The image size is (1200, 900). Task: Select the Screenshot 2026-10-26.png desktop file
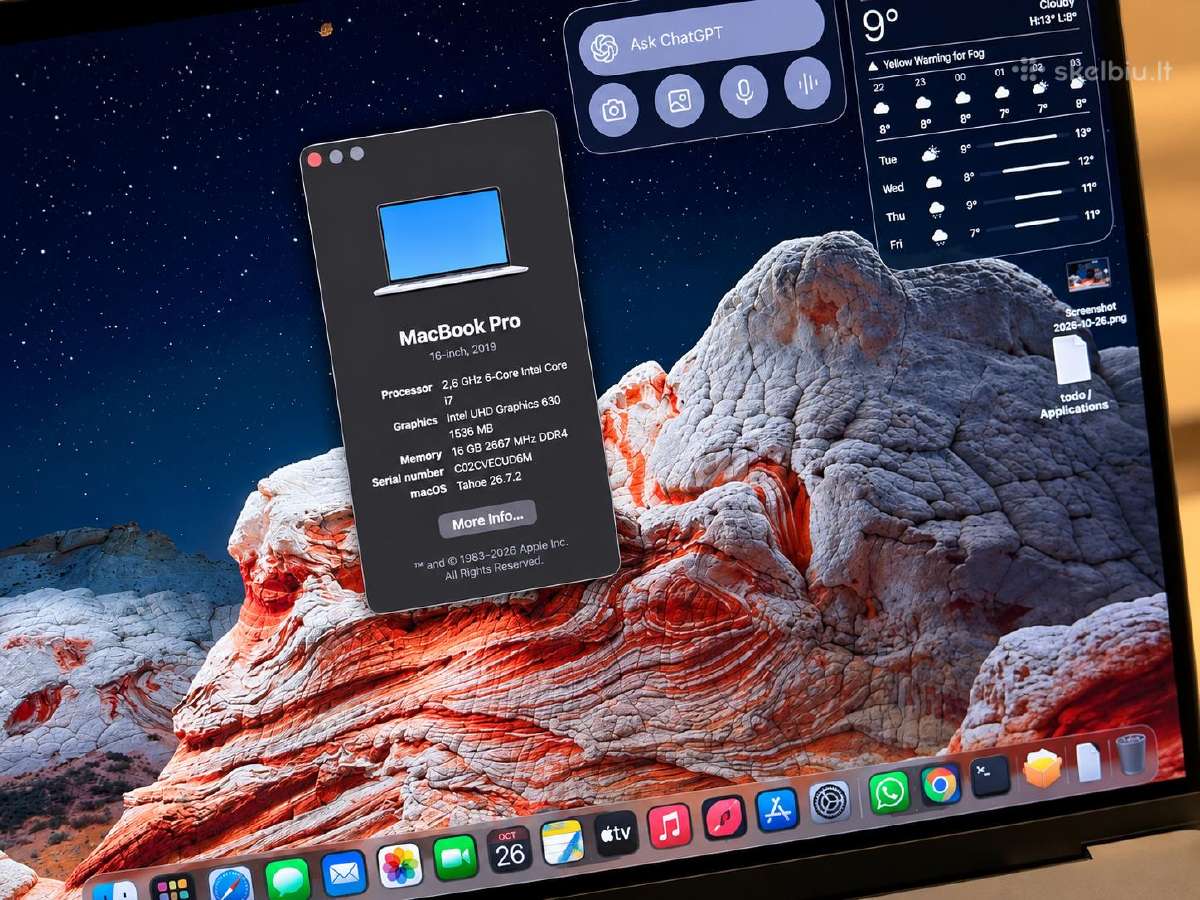click(x=1088, y=296)
